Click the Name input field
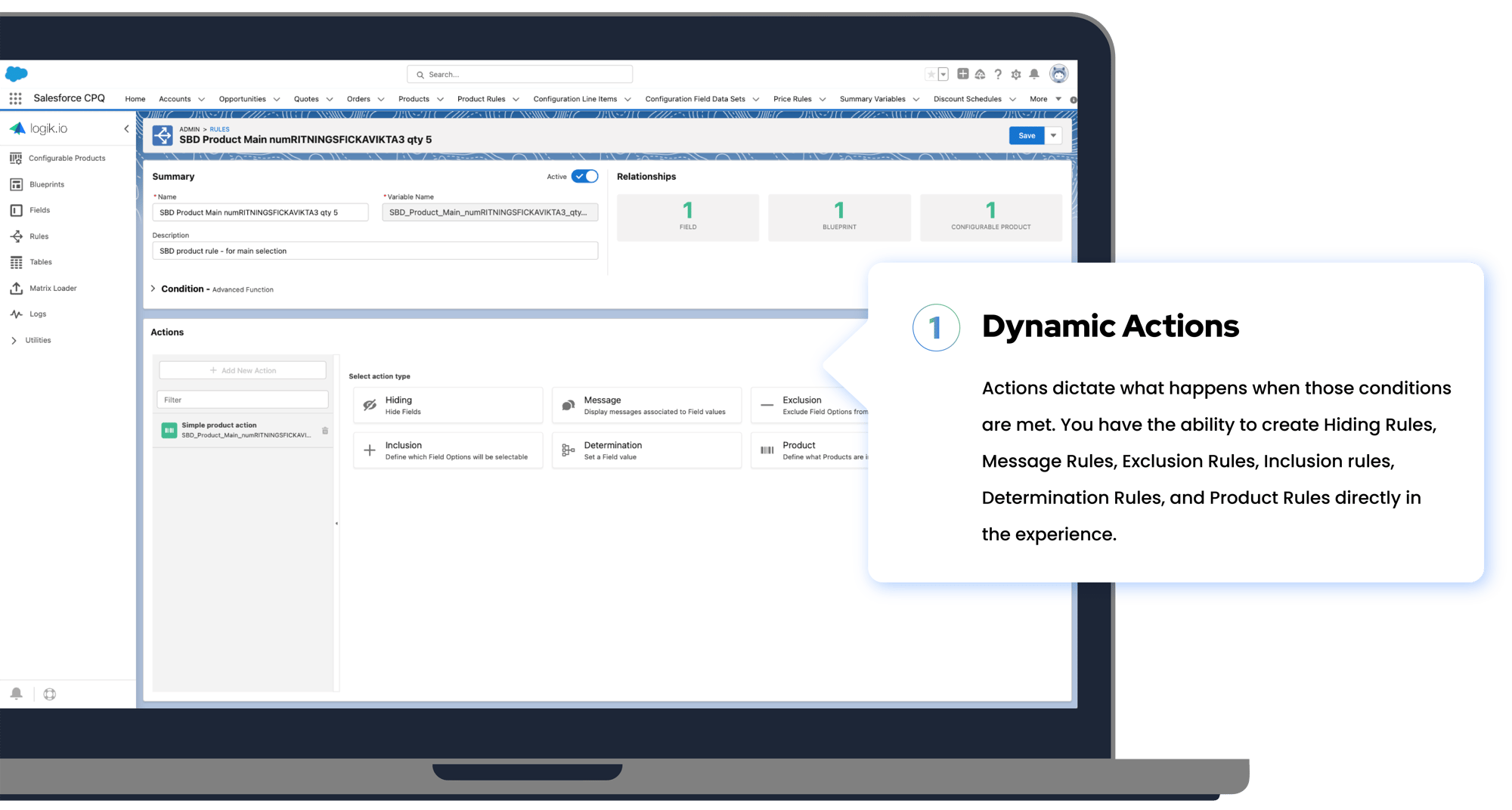 260,212
